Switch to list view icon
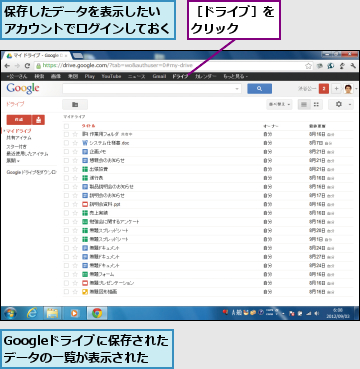This screenshot has height=369, width=360. point(304,105)
